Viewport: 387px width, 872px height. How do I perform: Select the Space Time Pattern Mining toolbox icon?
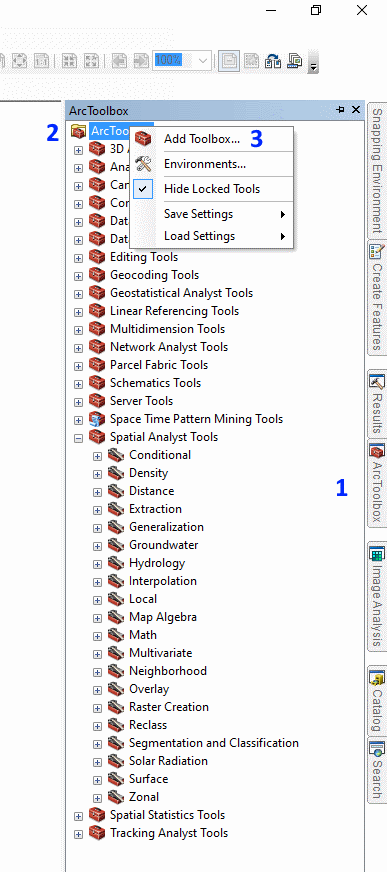(x=97, y=419)
